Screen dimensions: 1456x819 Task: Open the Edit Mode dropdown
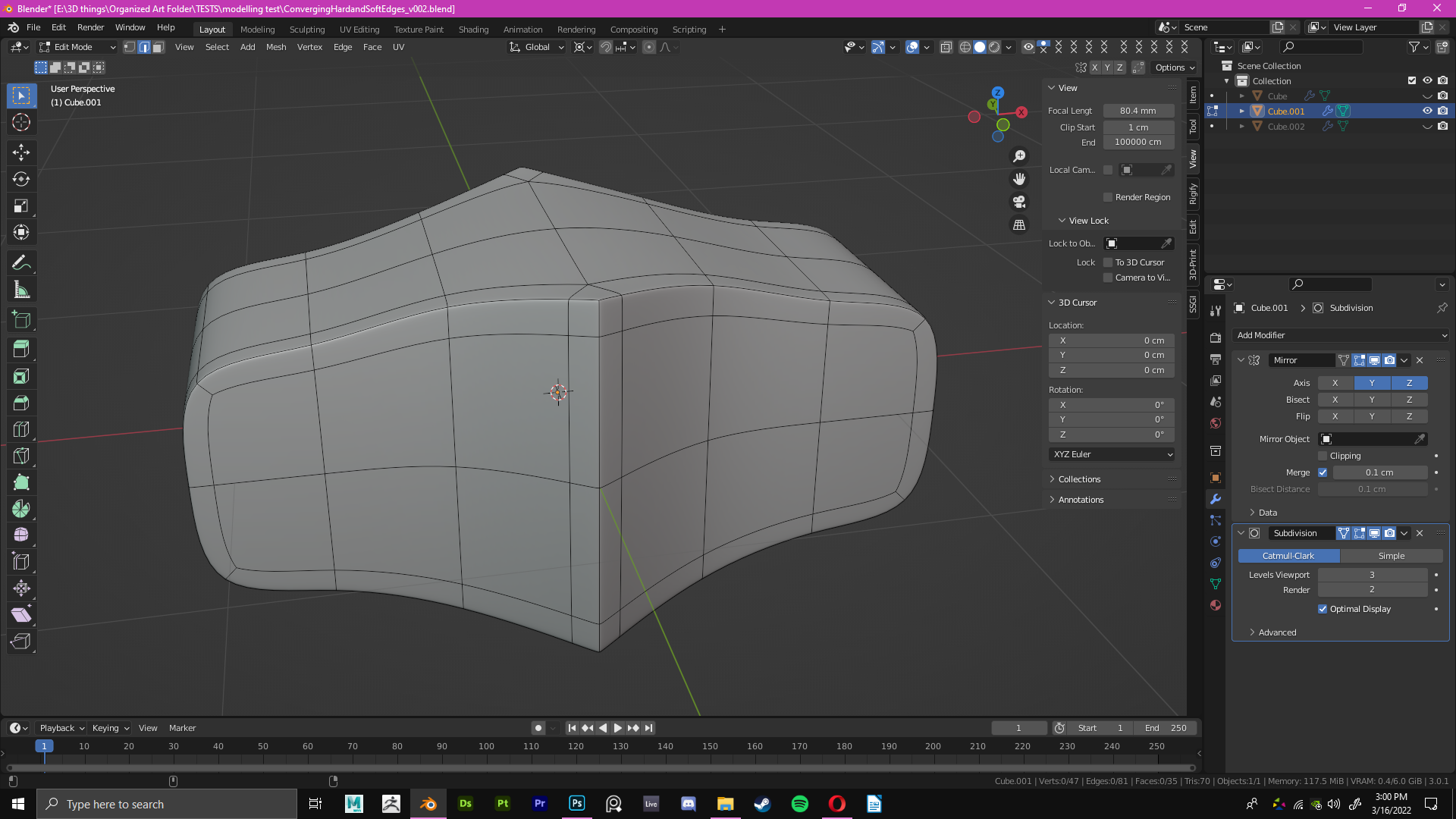(77, 47)
